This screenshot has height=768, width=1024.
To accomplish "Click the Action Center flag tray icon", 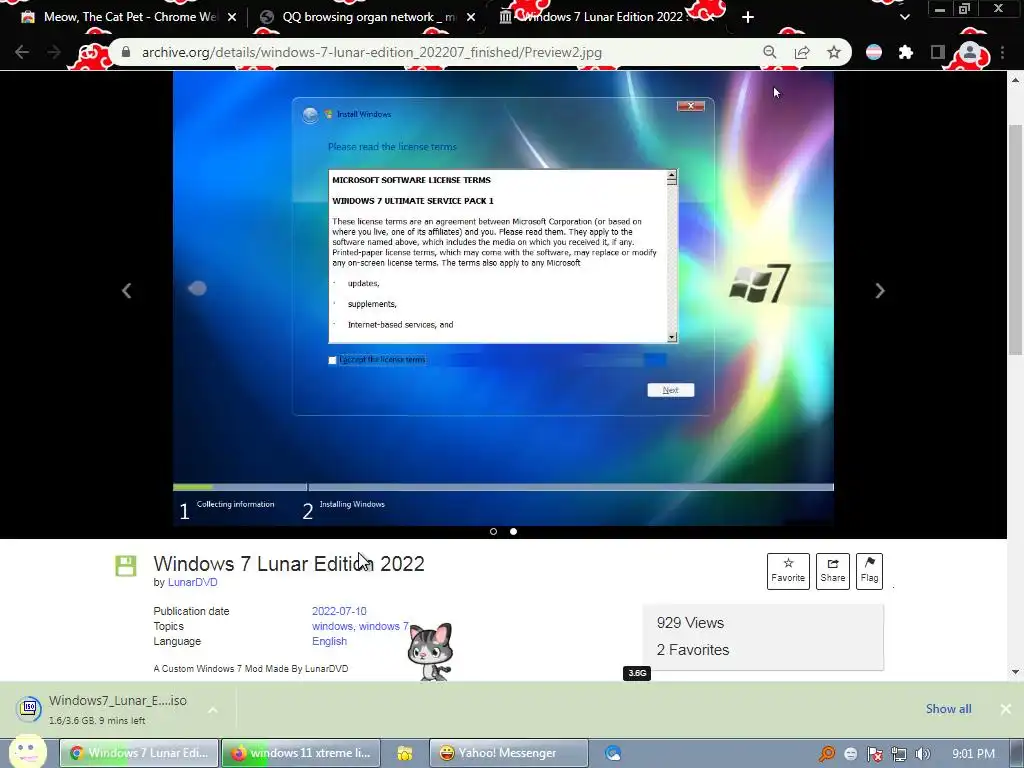I will click(874, 754).
